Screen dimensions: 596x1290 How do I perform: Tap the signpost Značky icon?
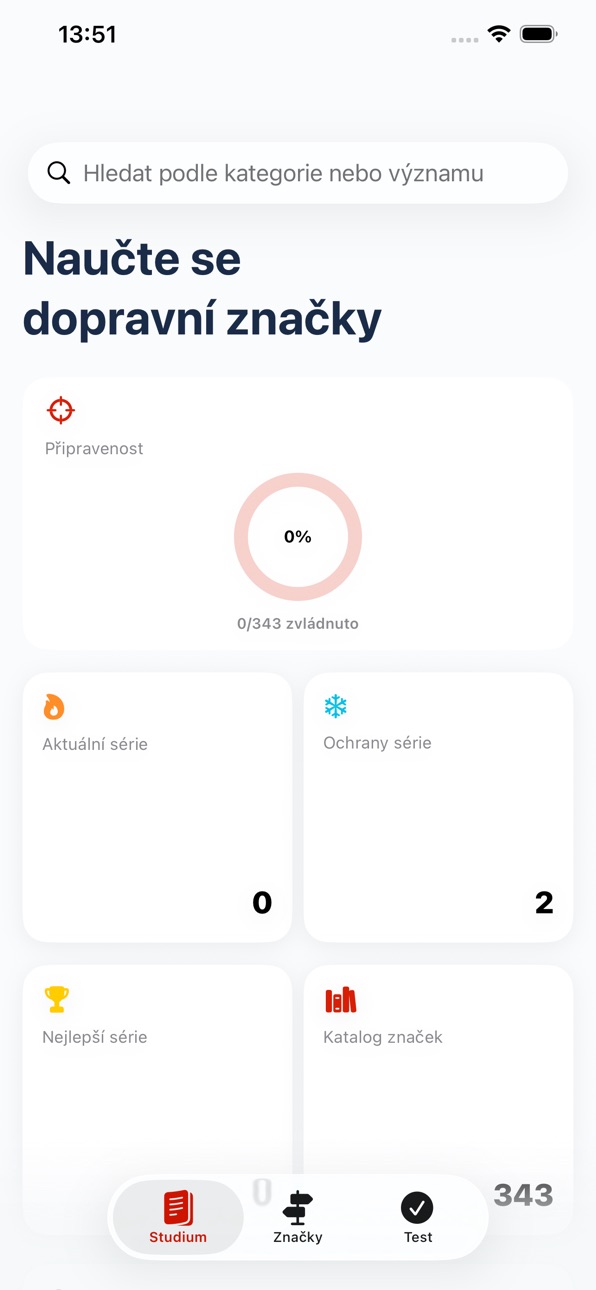coord(298,1208)
